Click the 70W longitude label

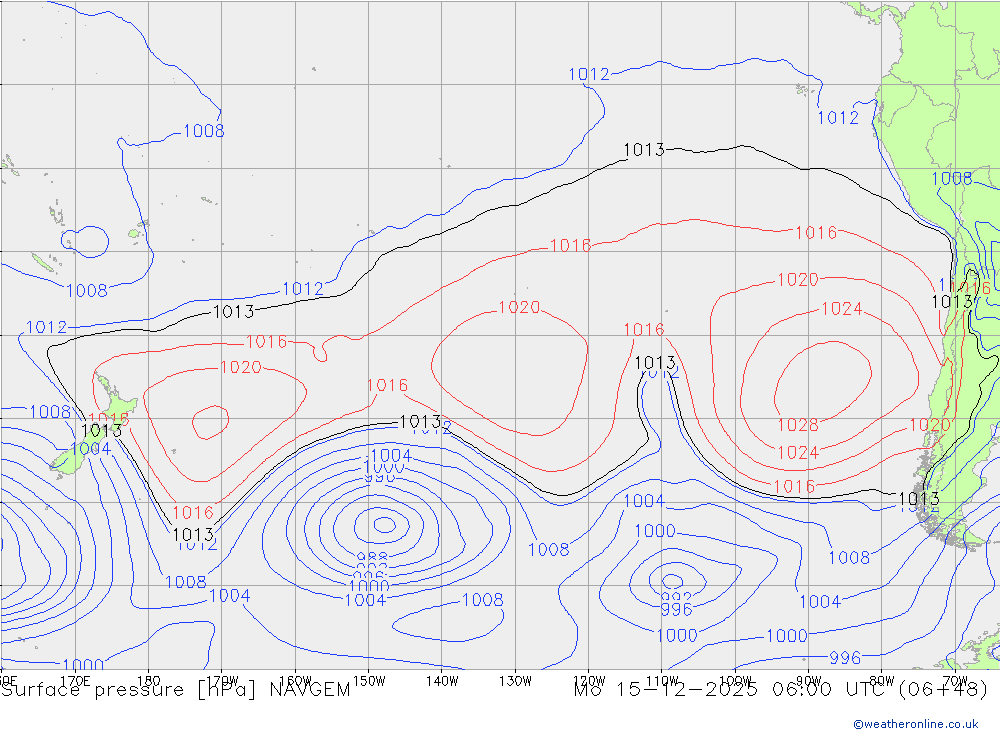(955, 681)
